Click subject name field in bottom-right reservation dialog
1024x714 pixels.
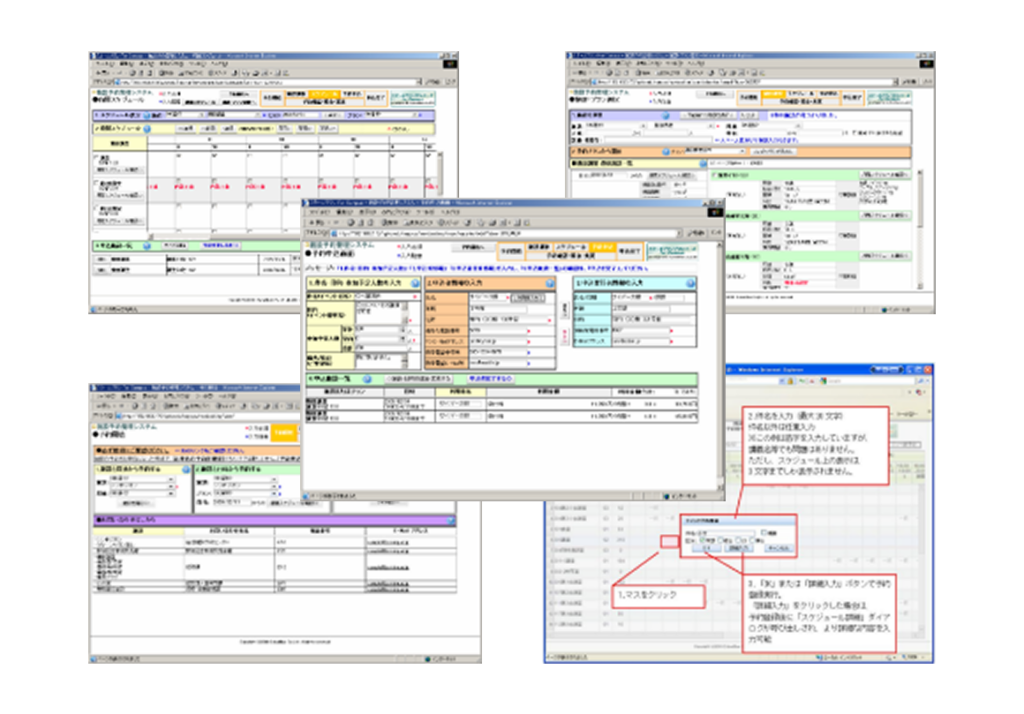[x=728, y=533]
